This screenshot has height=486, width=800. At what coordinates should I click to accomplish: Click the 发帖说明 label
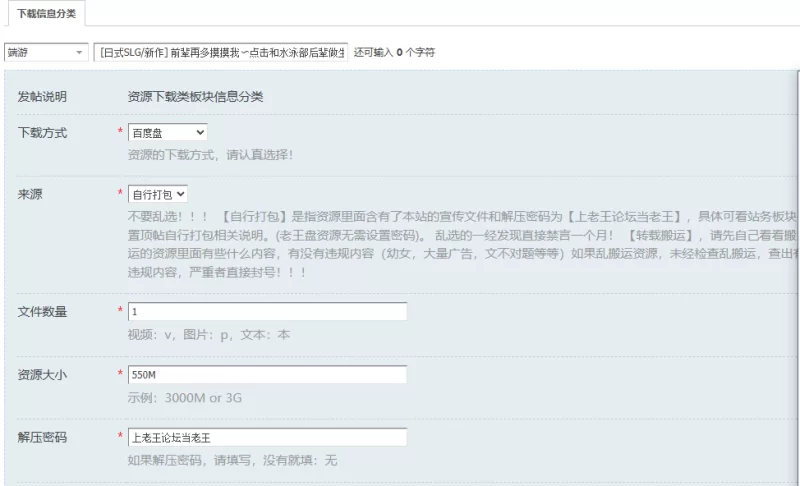pos(42,96)
